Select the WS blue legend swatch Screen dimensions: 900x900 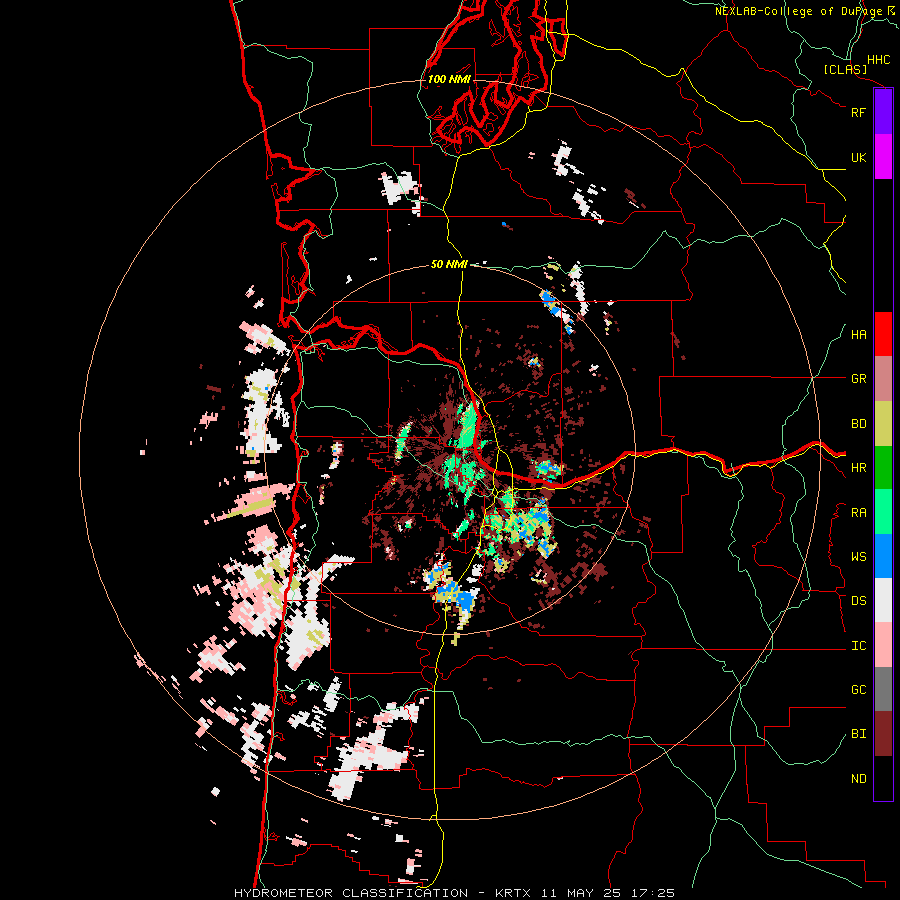click(883, 556)
